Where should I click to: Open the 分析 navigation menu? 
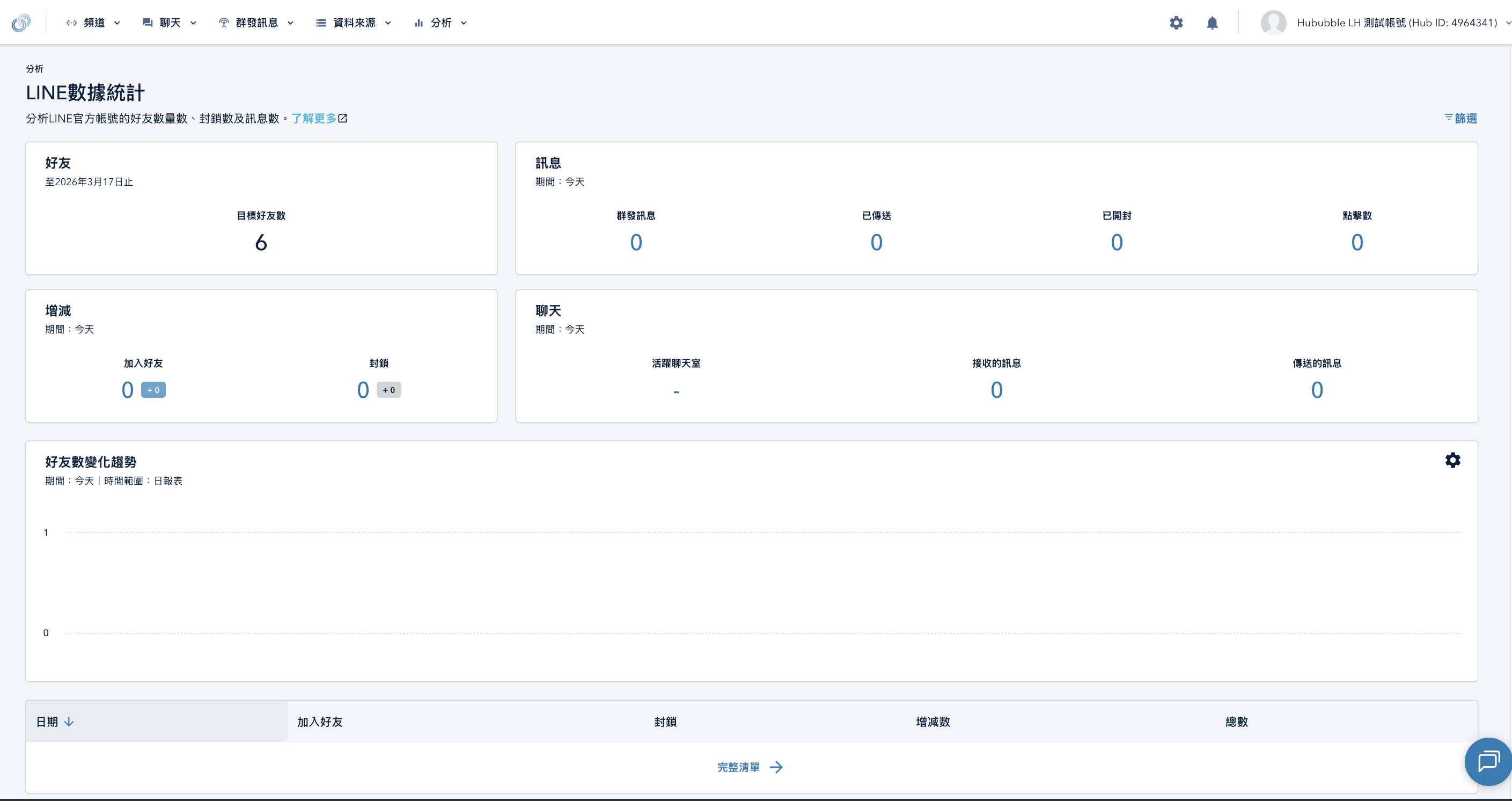point(440,23)
